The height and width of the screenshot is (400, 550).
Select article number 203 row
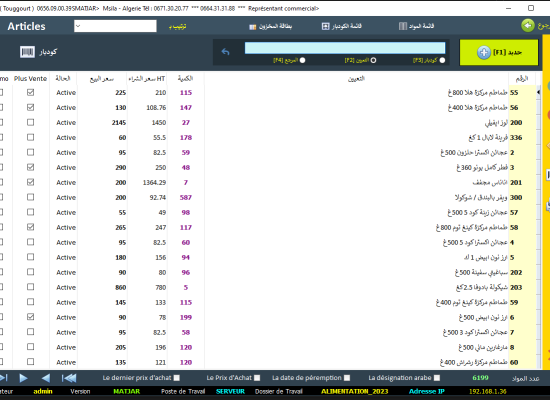point(516,287)
